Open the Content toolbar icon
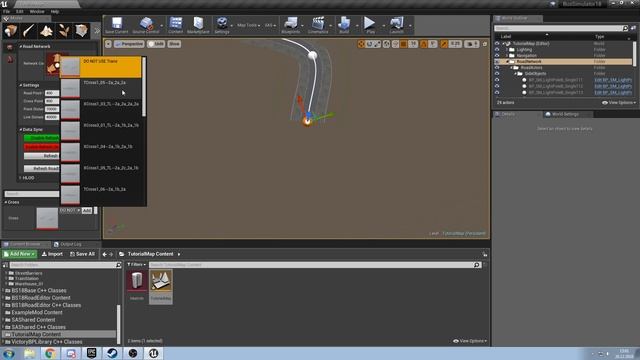The image size is (640, 360). click(176, 25)
